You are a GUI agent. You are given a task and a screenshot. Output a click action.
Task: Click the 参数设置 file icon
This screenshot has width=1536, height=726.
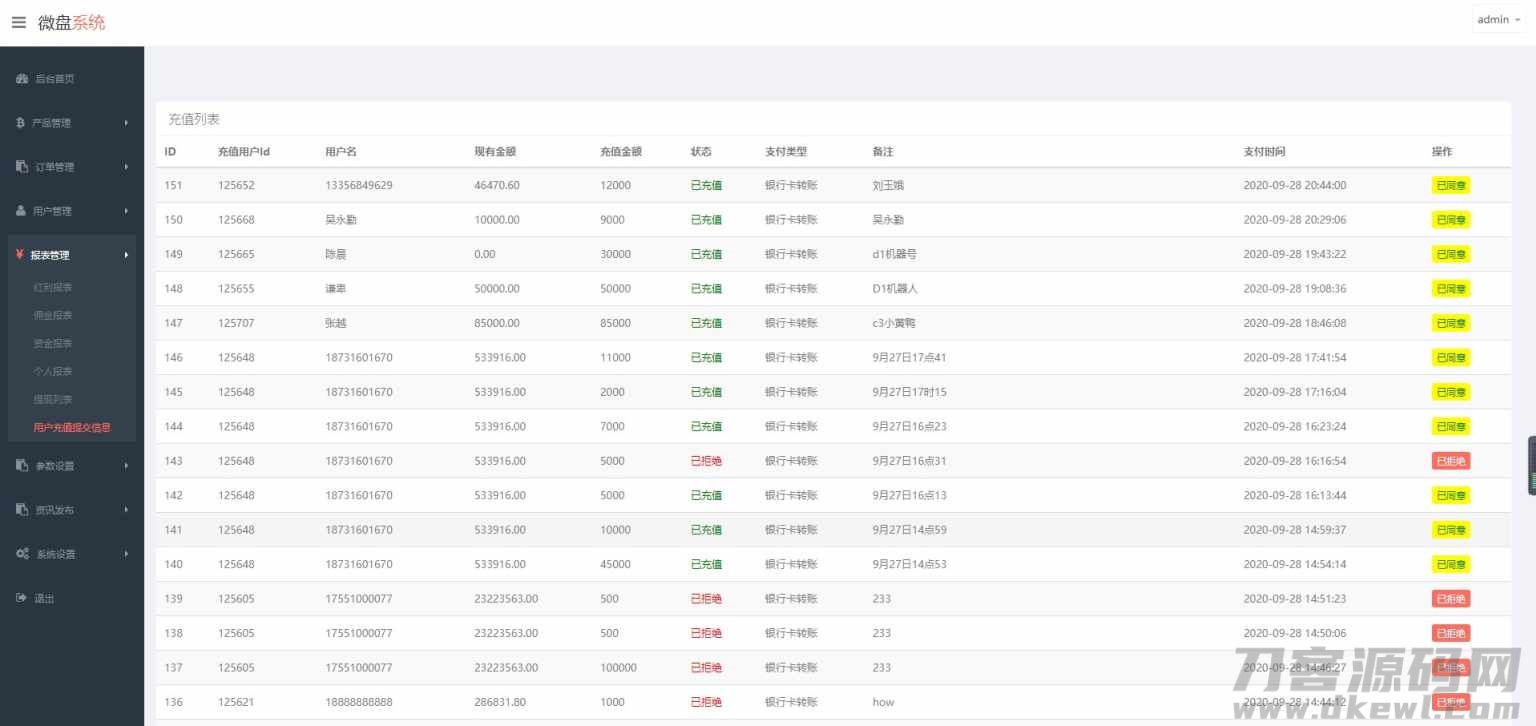pyautogui.click(x=22, y=466)
